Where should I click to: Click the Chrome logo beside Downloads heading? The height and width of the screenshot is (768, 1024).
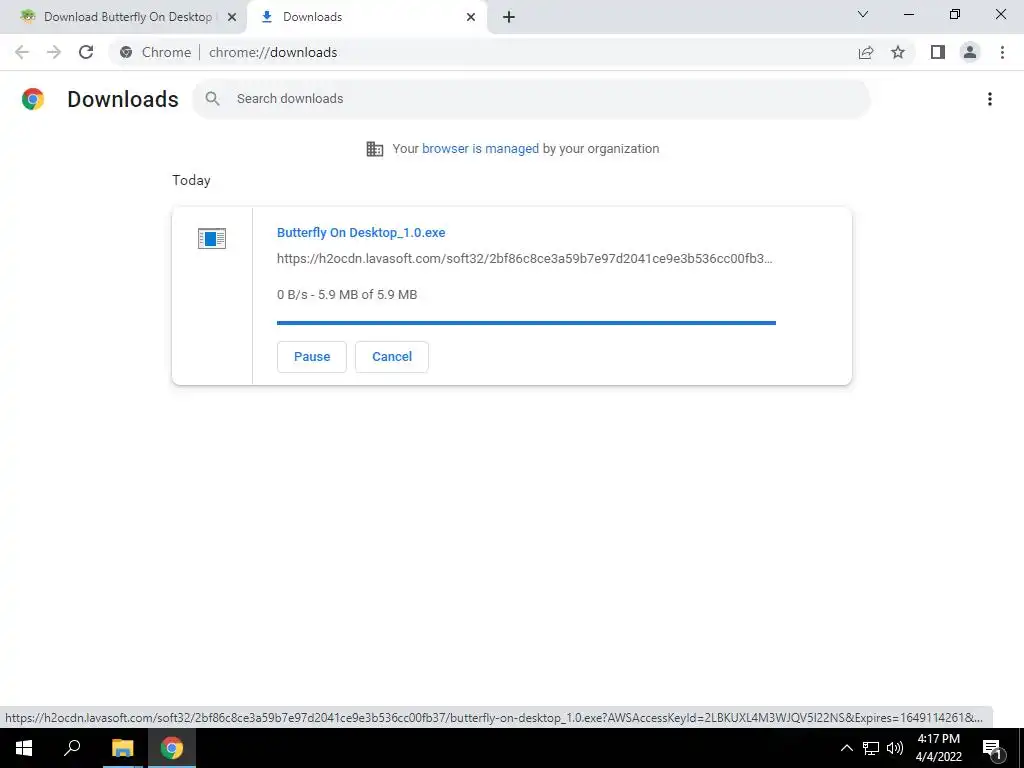33,99
